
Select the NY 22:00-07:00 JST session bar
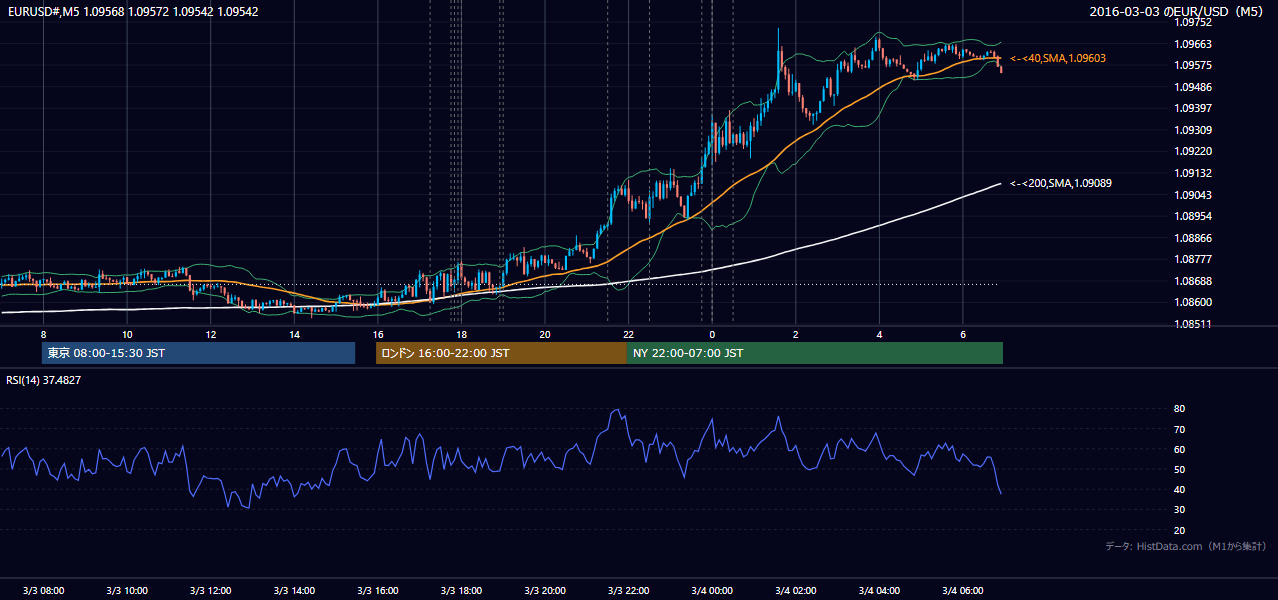(x=815, y=353)
